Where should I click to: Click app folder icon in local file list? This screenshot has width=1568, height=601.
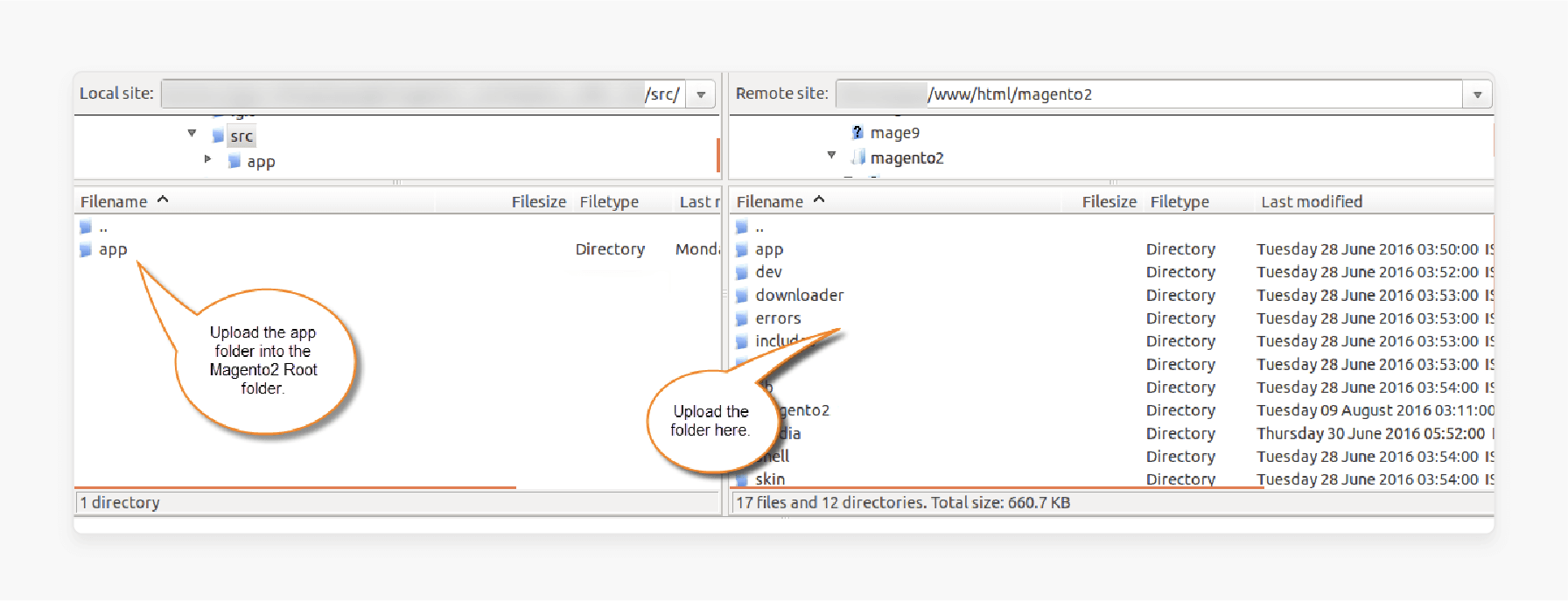tap(86, 250)
